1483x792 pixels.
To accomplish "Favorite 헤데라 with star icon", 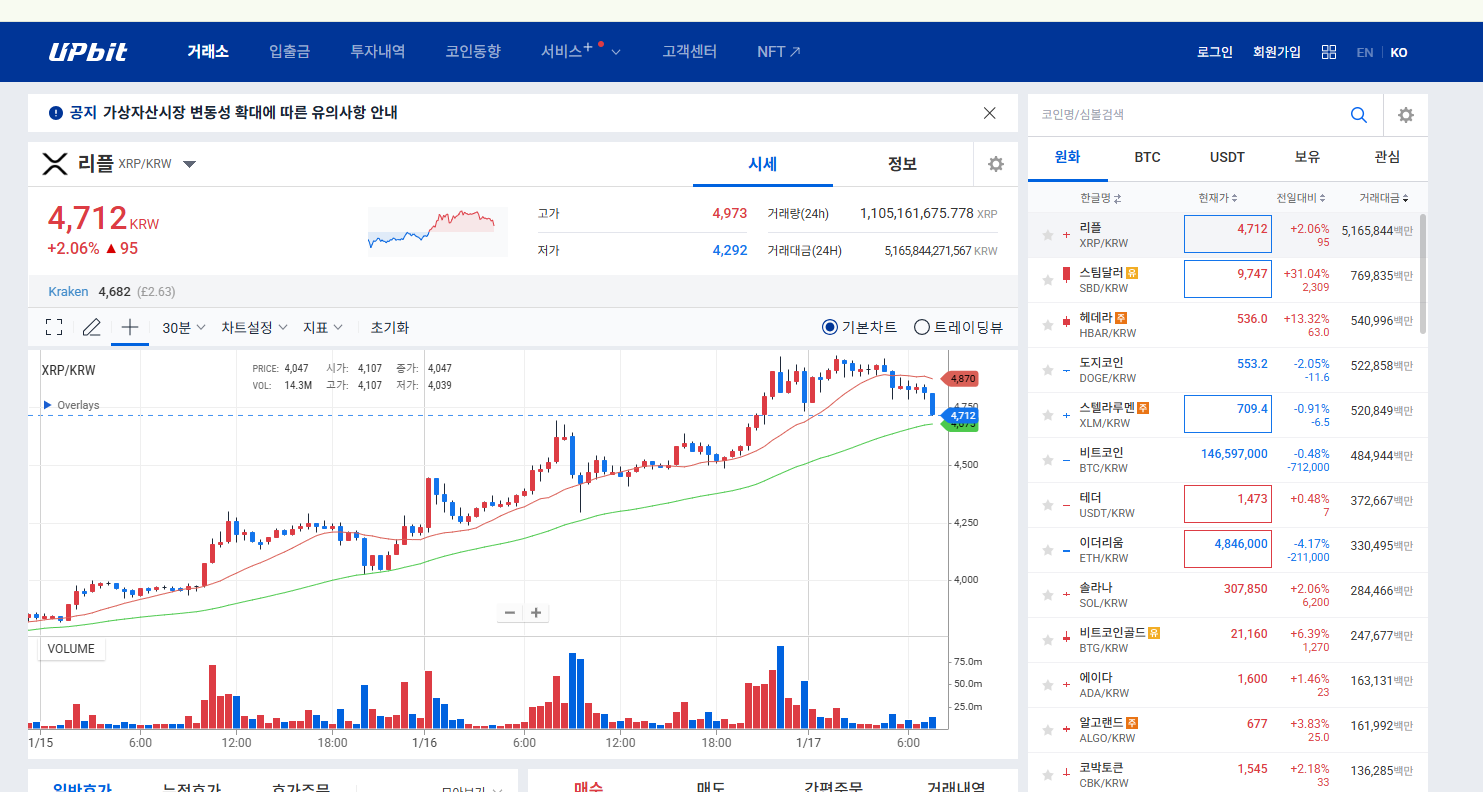I will click(1048, 325).
